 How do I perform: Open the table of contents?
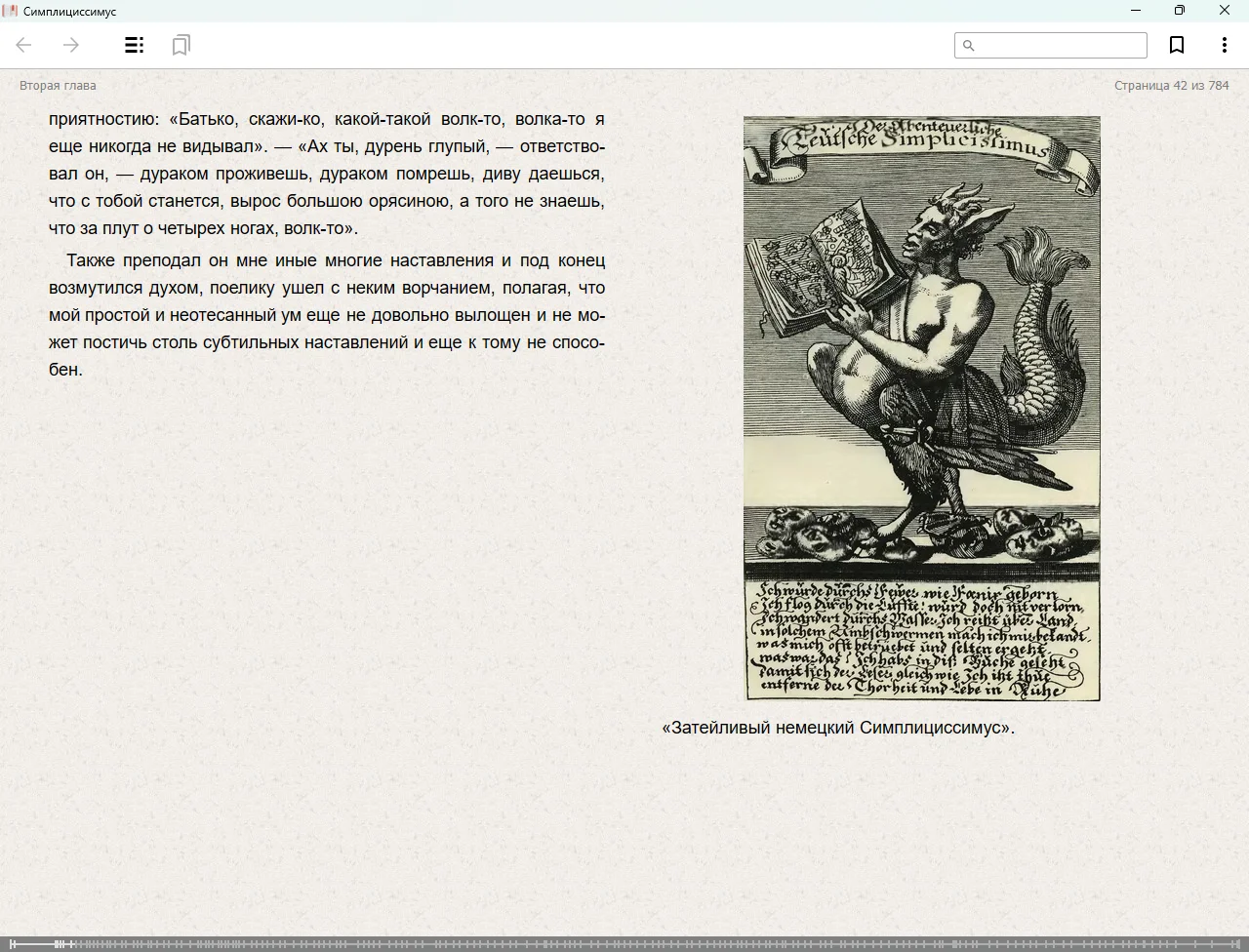point(134,45)
